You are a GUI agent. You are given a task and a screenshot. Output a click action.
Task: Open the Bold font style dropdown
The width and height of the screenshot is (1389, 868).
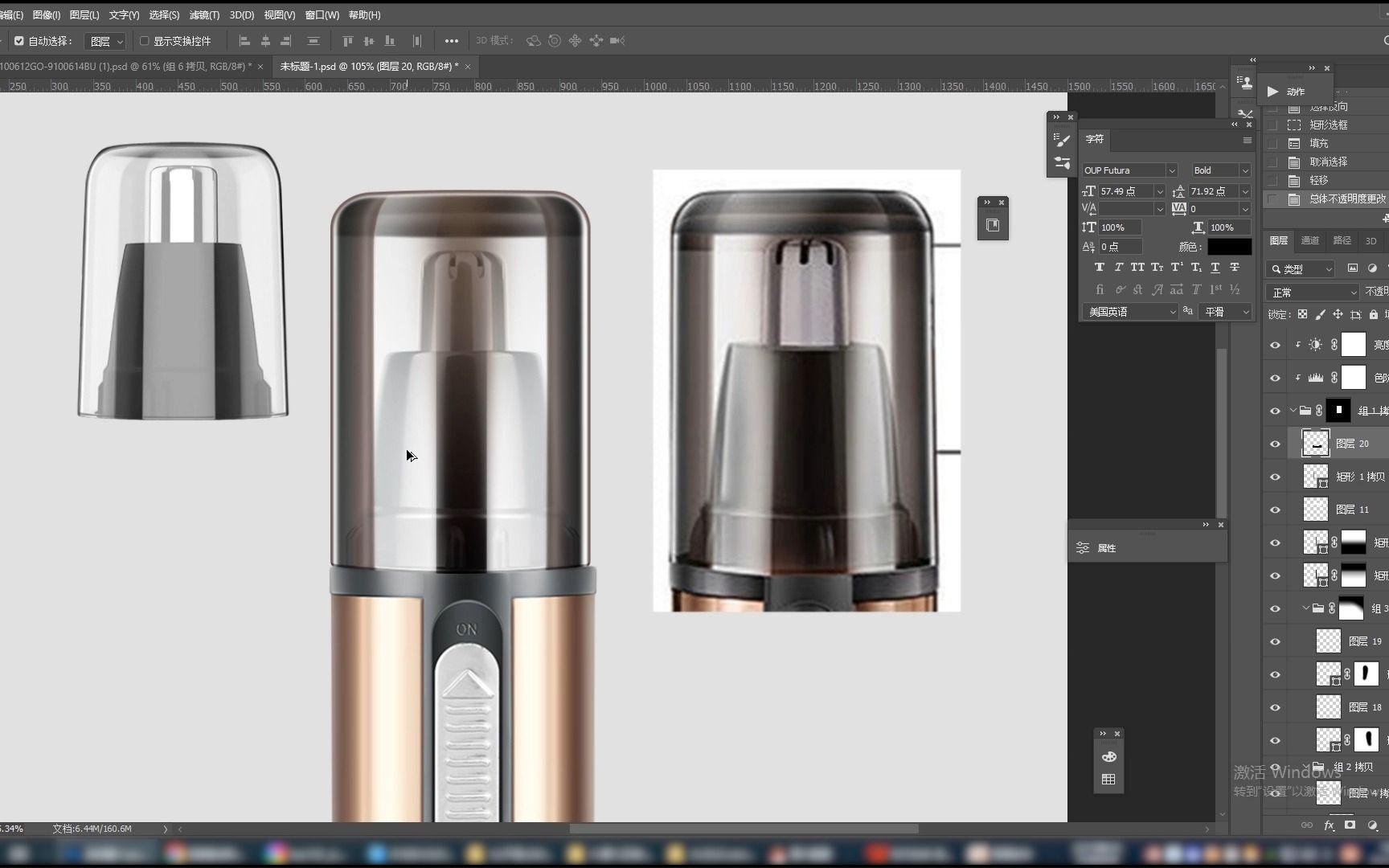[1245, 170]
